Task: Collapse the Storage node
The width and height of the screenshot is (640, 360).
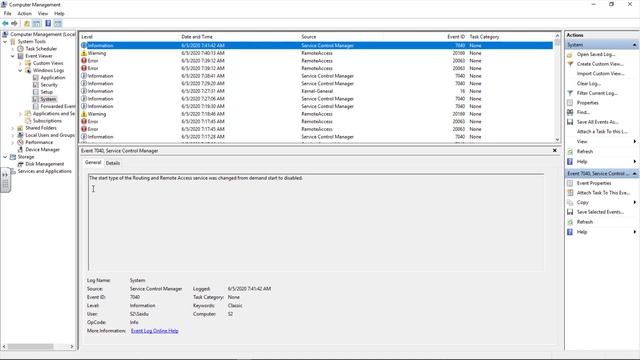Action: pos(5,157)
